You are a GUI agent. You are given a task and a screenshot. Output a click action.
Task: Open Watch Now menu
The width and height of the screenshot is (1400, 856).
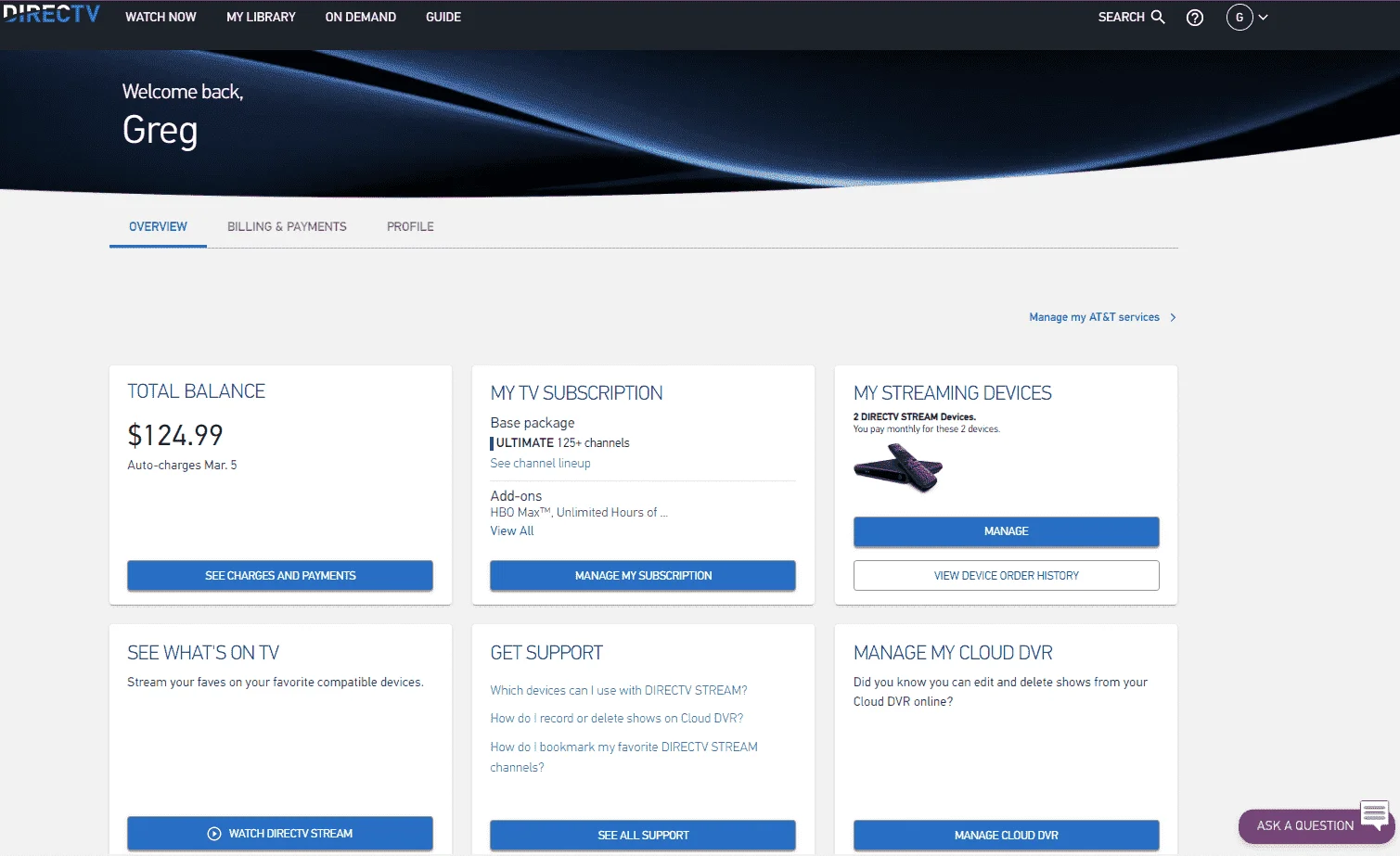[x=161, y=17]
